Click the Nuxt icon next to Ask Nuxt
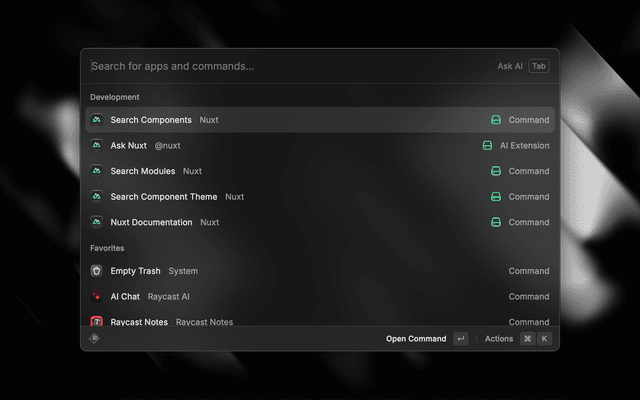This screenshot has width=640, height=400. point(97,146)
